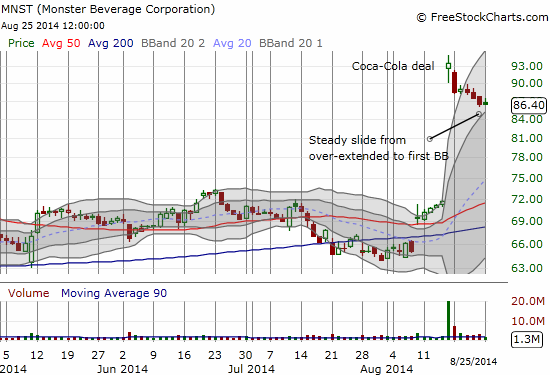Click the 8/25/2014 date label
This screenshot has height=375, width=550.
coord(474,361)
